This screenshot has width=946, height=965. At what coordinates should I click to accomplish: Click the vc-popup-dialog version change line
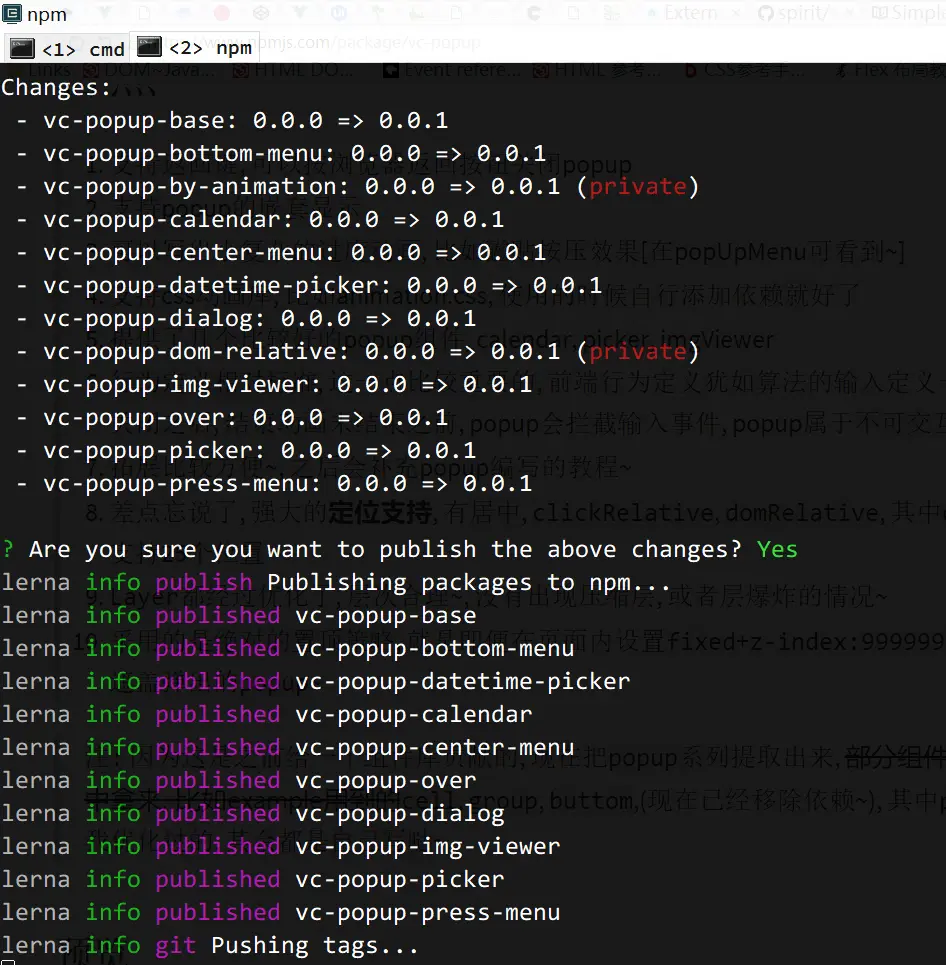point(247,319)
